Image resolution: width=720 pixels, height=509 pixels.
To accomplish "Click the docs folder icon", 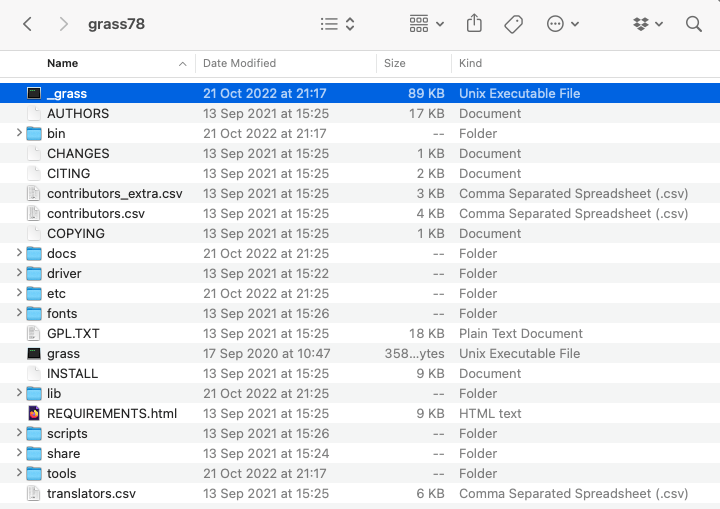I will [34, 254].
